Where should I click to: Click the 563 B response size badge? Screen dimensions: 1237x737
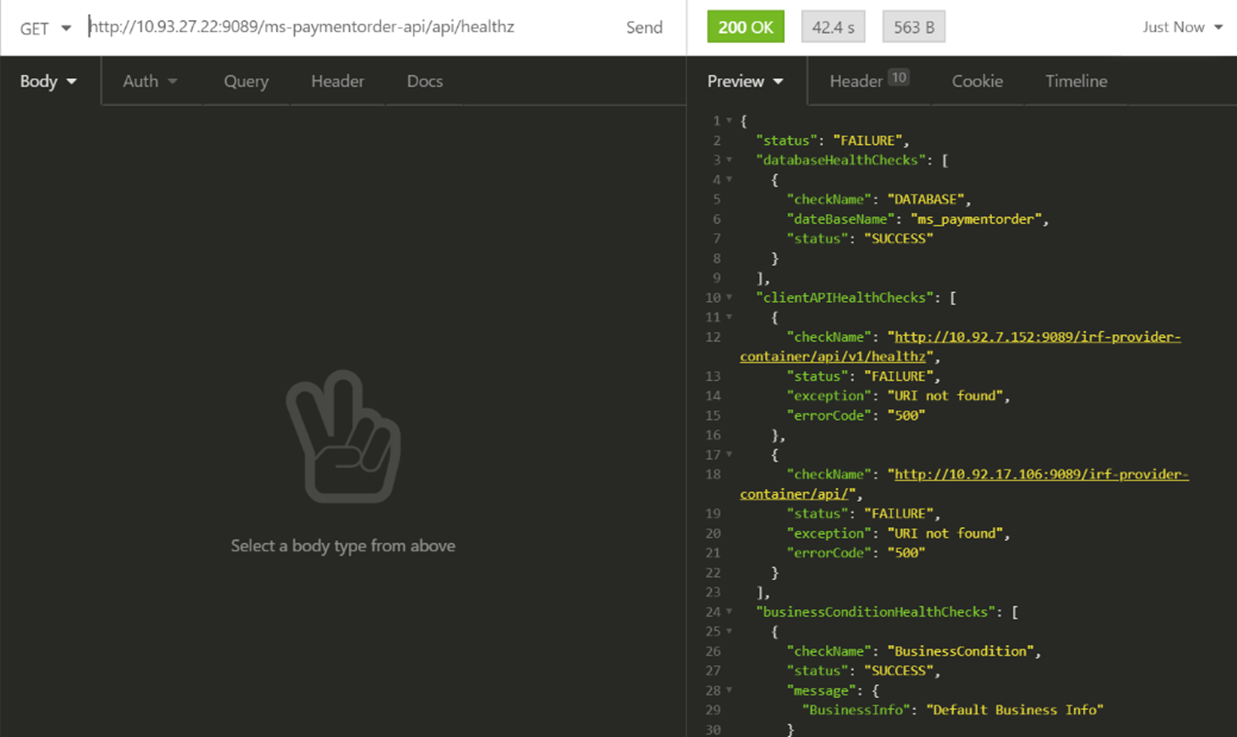(913, 27)
